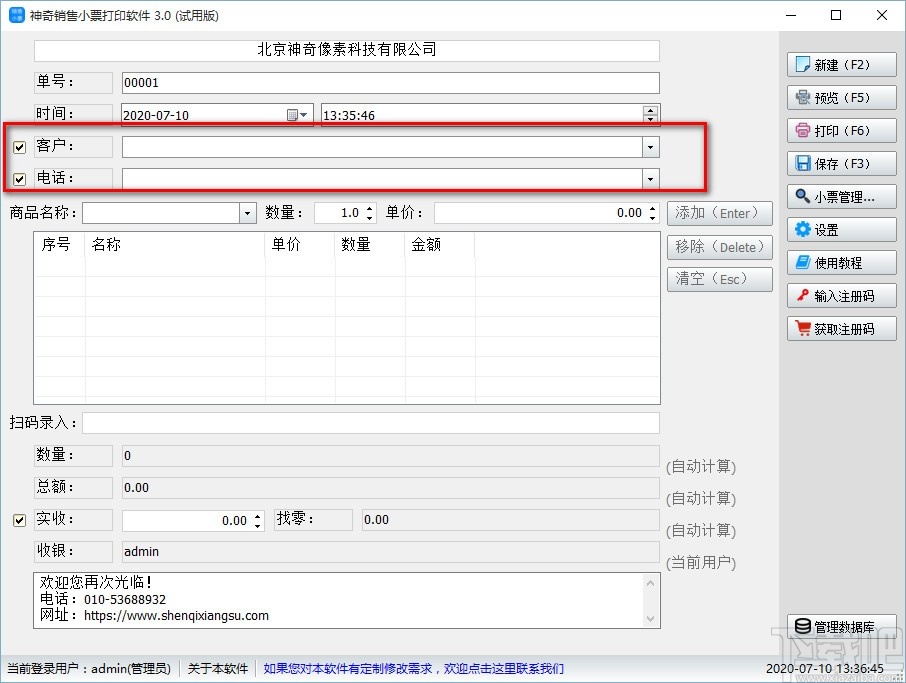Expand the 商品名称 dropdown
This screenshot has width=906, height=683.
[x=248, y=213]
